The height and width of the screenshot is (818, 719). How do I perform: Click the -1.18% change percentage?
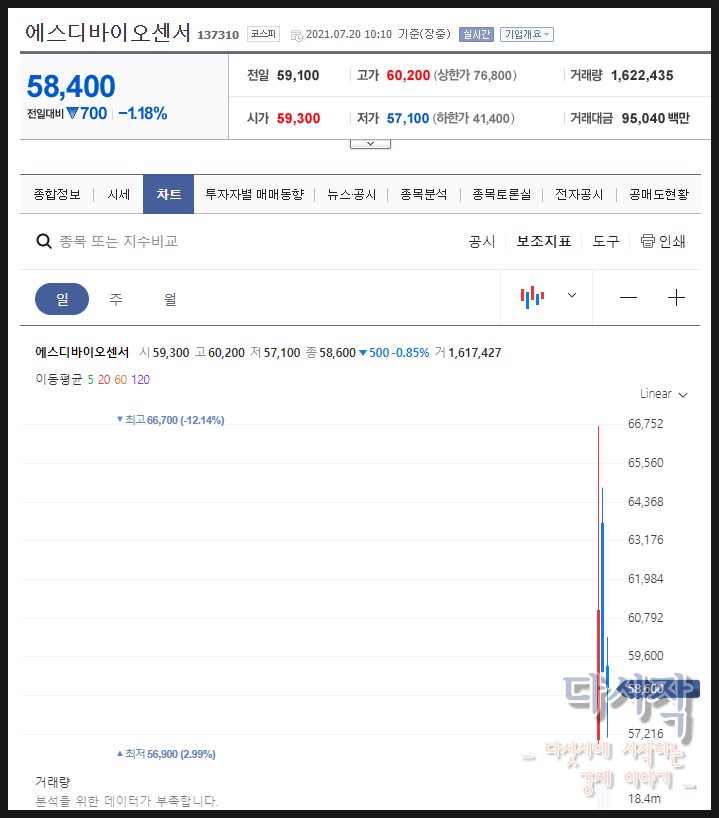coord(143,113)
